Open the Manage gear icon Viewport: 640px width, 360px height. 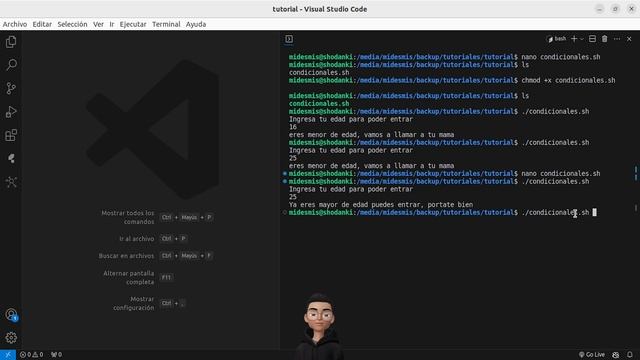[x=11, y=338]
